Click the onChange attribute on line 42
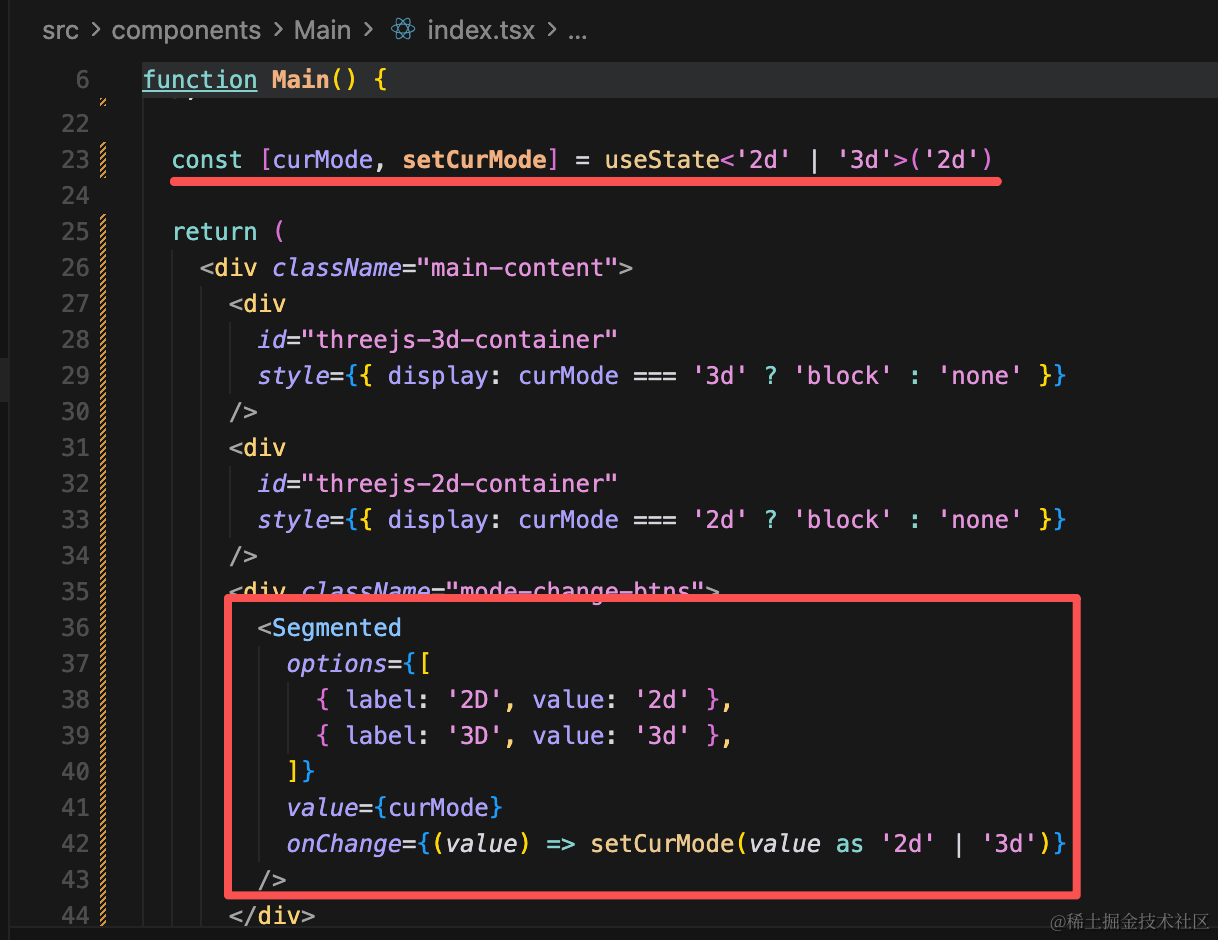Screen dimensions: 1218x940 [344, 844]
